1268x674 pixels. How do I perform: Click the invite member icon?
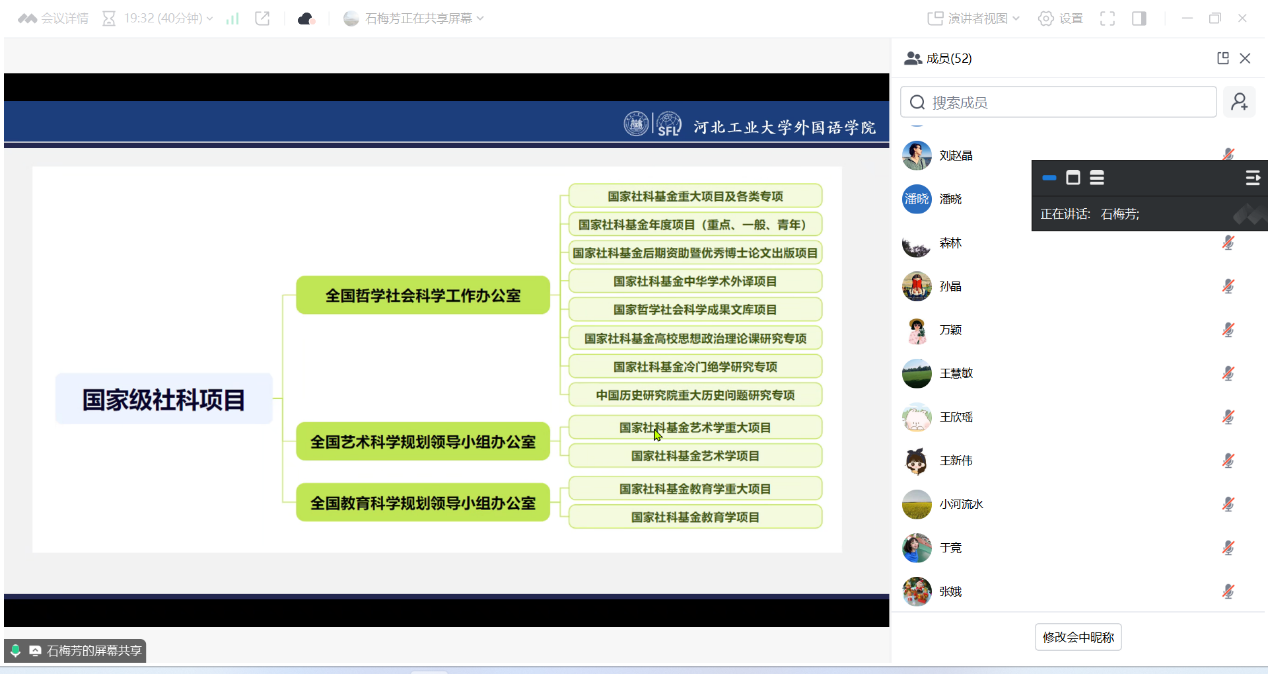(x=1239, y=102)
